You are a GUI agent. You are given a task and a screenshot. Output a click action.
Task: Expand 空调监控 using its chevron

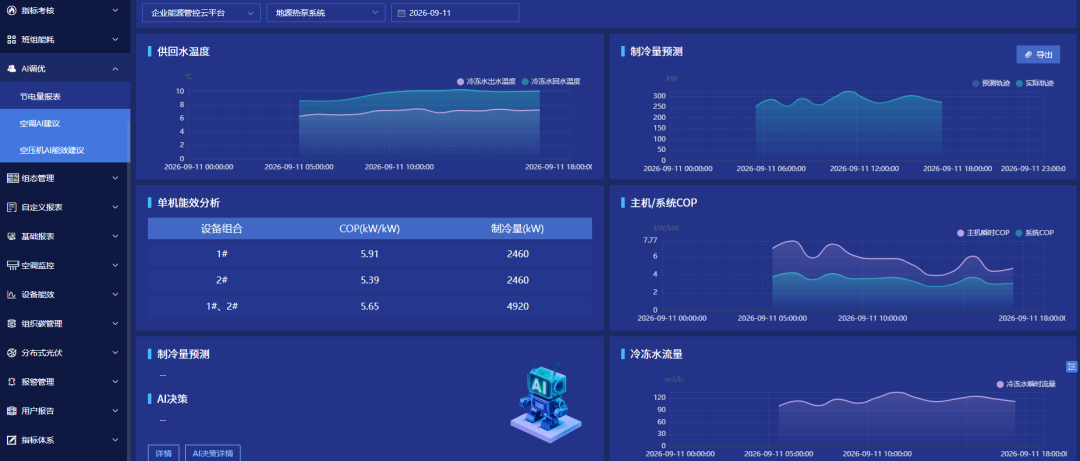pyautogui.click(x=115, y=265)
